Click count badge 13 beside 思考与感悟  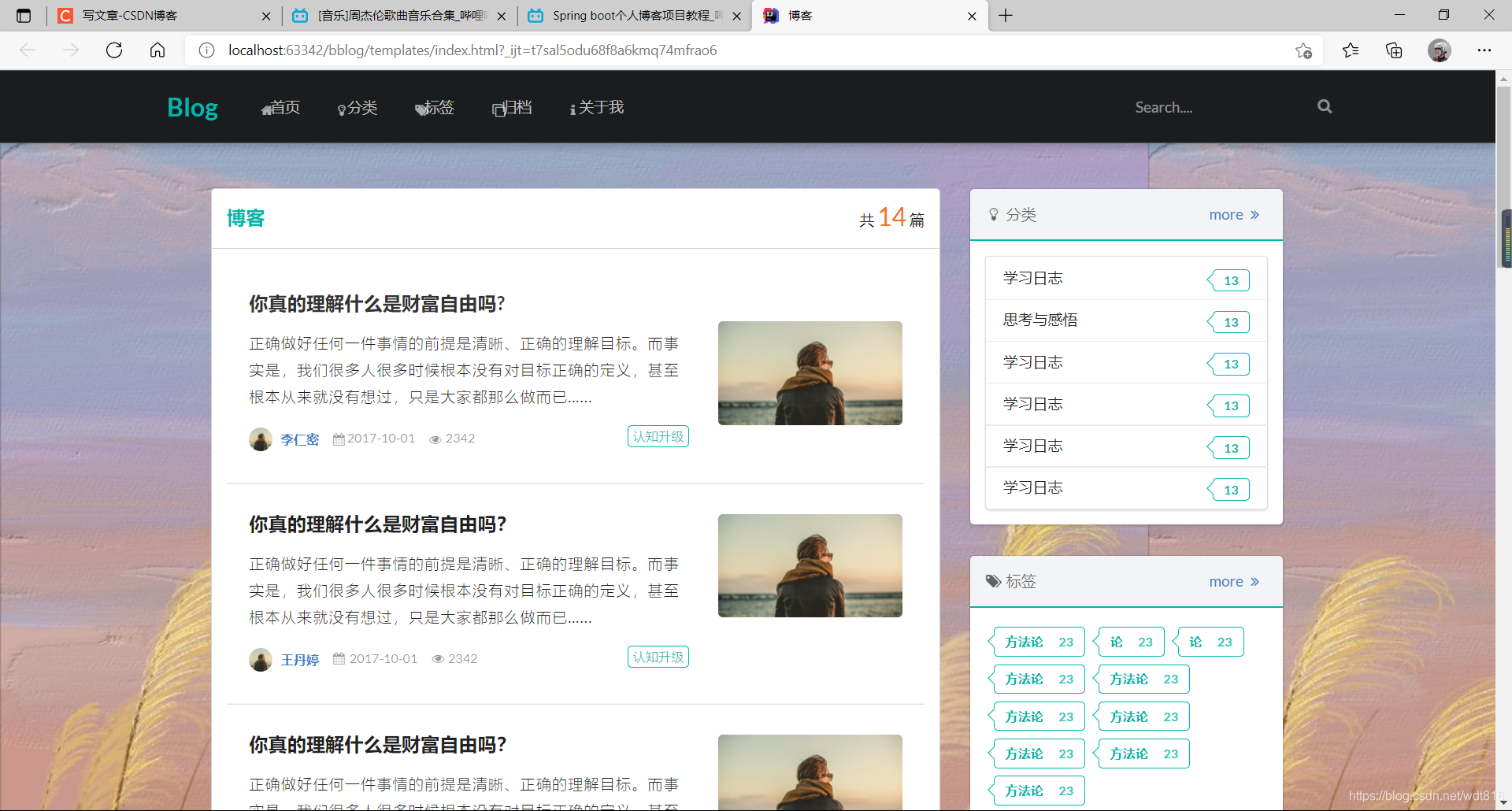pyautogui.click(x=1228, y=322)
